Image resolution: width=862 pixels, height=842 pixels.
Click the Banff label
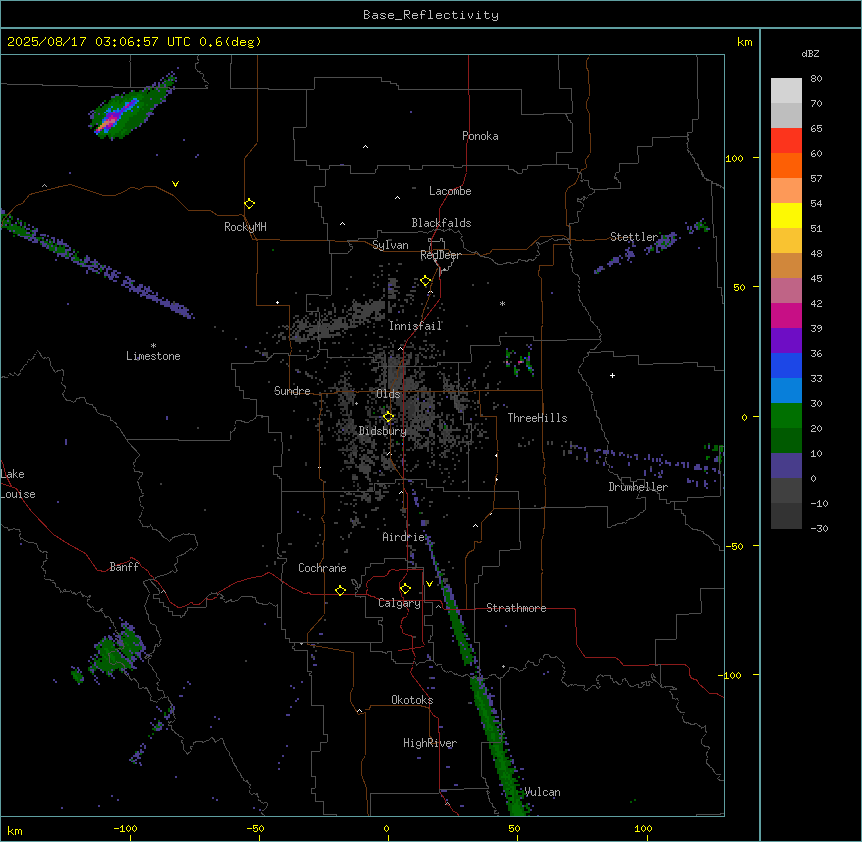[124, 567]
